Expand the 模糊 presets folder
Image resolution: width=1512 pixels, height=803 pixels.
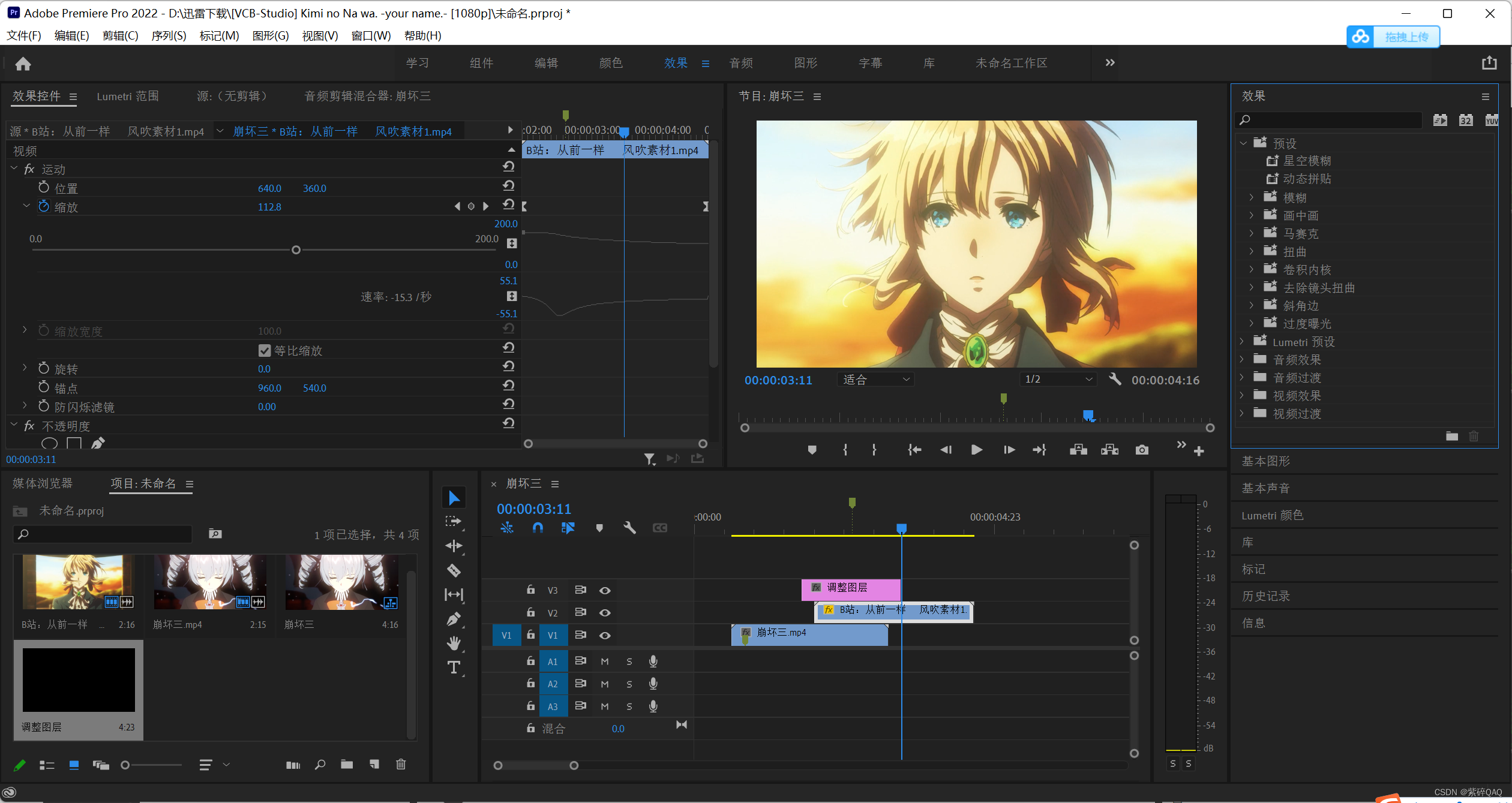point(1252,197)
